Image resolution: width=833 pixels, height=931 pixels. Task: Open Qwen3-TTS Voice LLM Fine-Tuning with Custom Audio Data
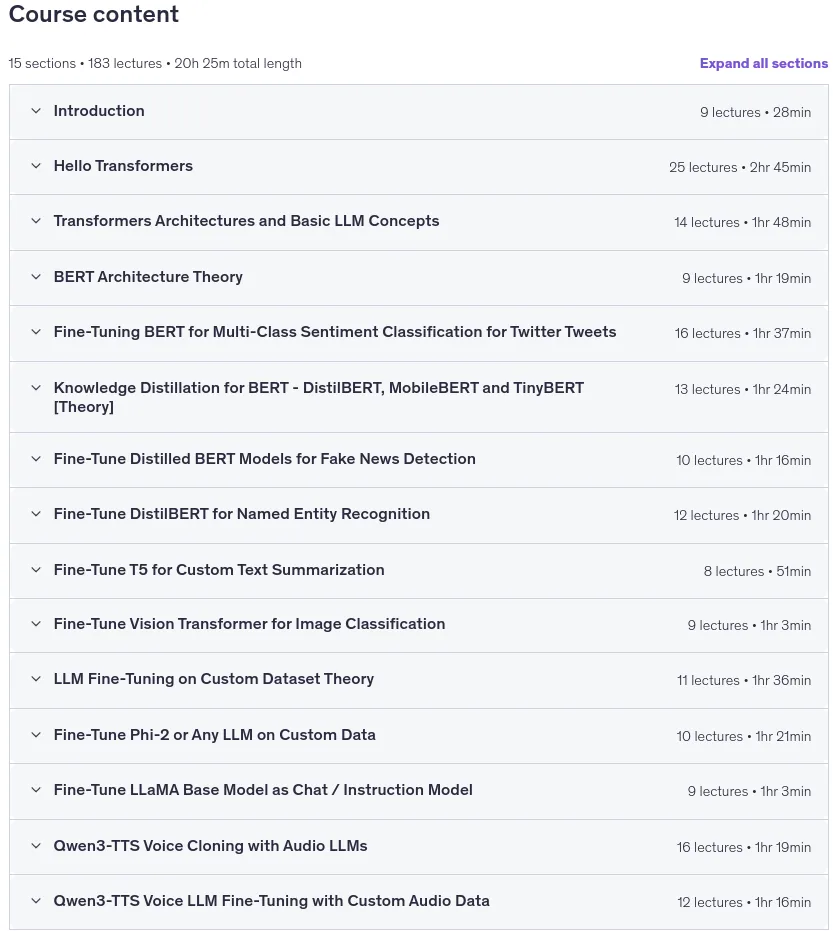(x=271, y=901)
